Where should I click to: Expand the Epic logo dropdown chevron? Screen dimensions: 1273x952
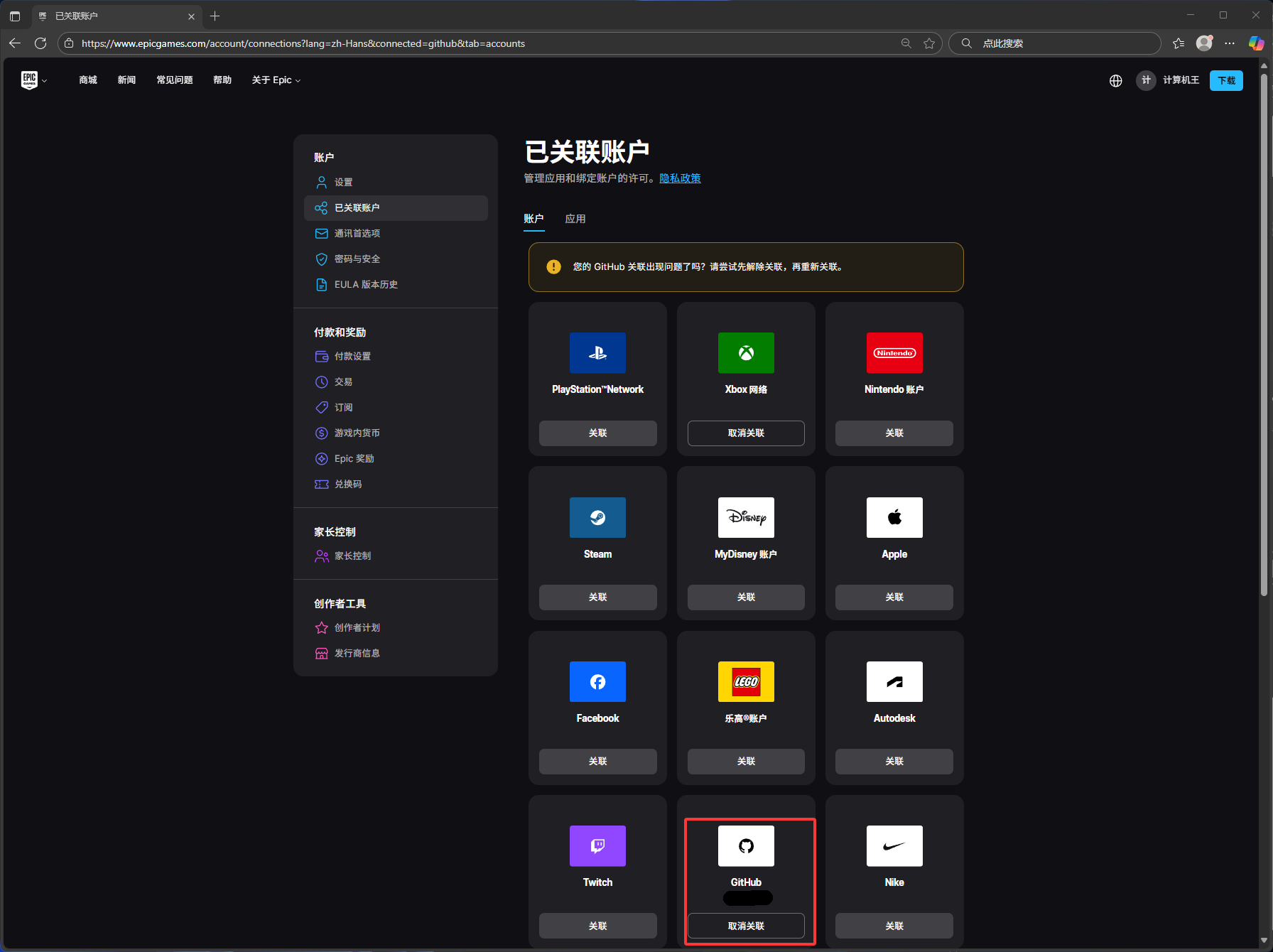tap(44, 81)
